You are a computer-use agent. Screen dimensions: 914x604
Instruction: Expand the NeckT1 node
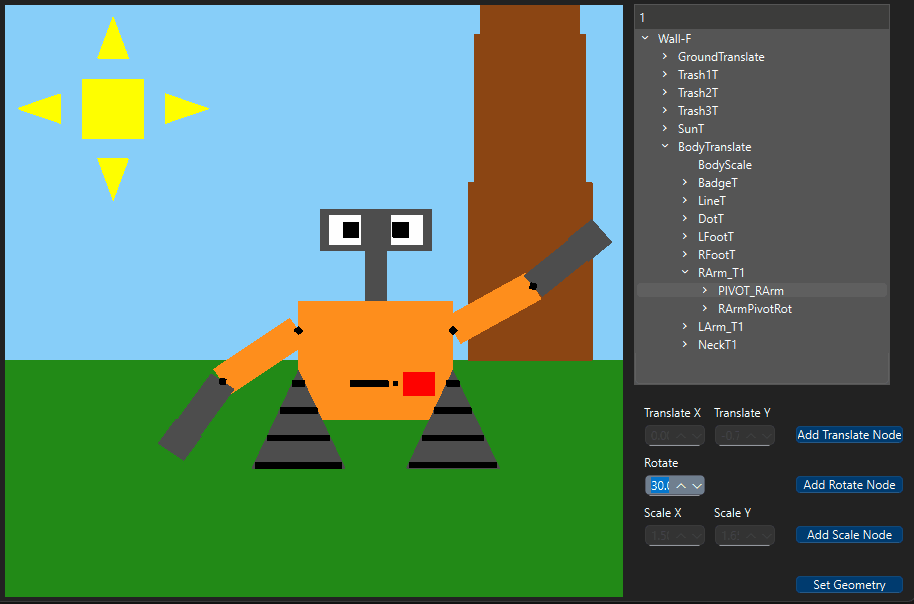[x=685, y=345]
